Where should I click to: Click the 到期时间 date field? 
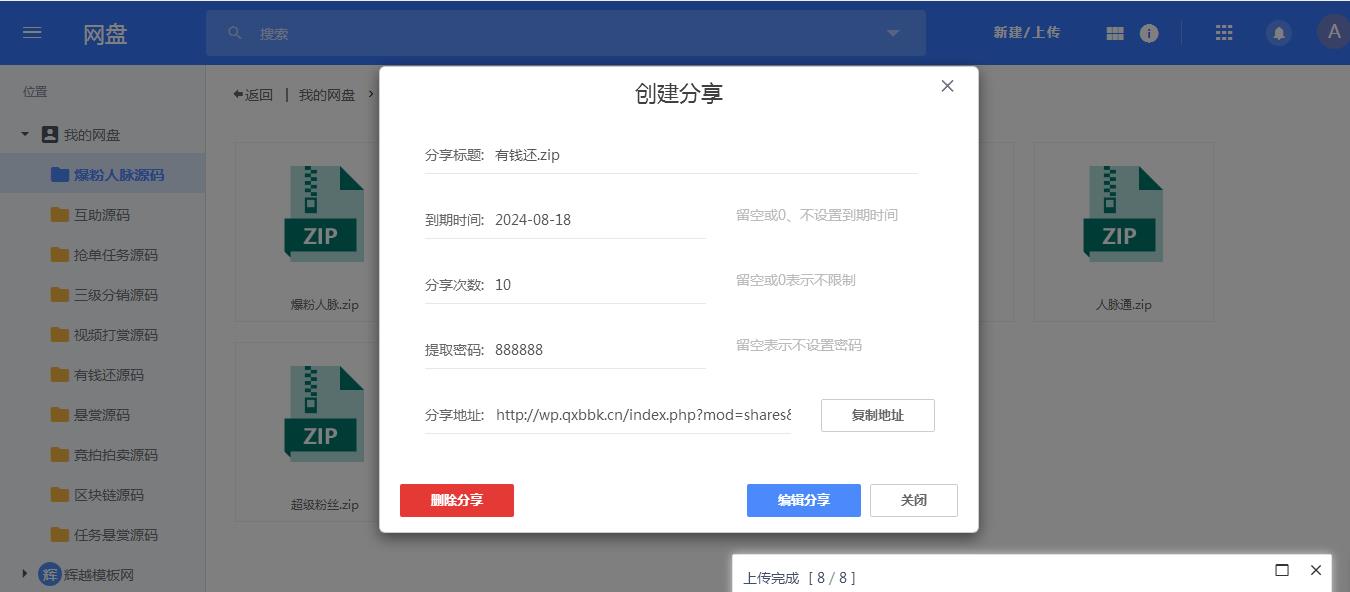[598, 220]
